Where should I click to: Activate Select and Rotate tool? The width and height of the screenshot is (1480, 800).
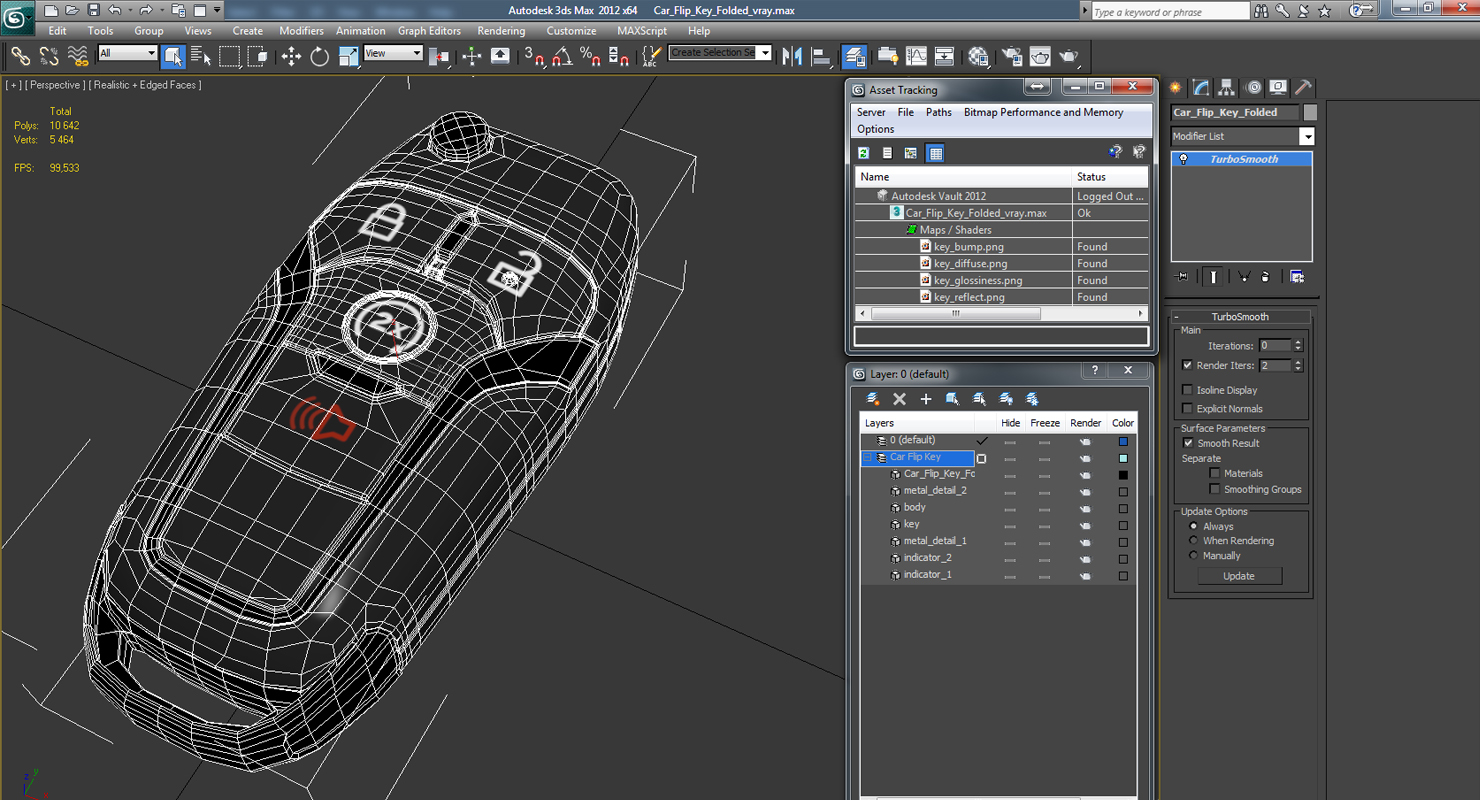click(x=319, y=56)
